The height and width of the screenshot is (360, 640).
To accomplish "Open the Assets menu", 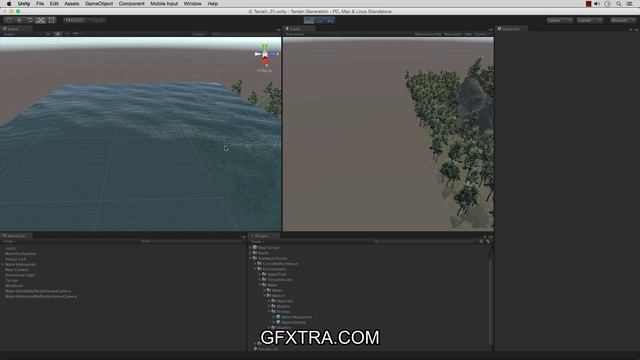I will [71, 4].
